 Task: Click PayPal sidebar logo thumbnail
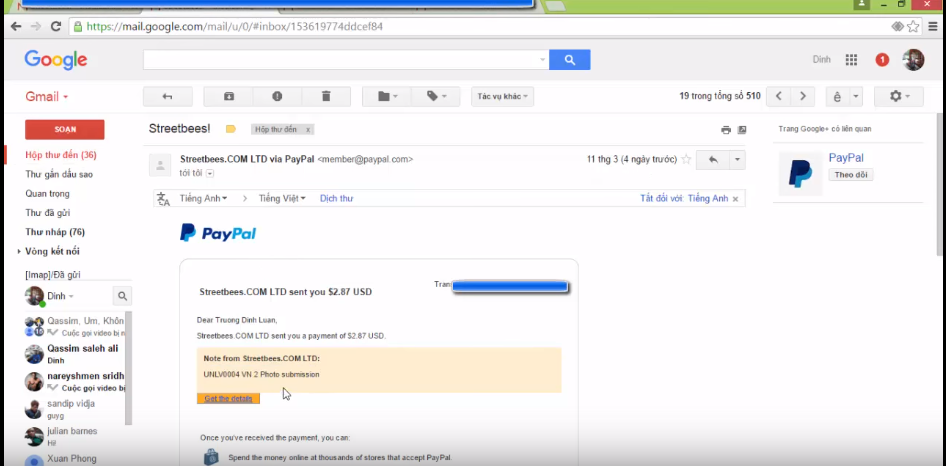[x=801, y=174]
